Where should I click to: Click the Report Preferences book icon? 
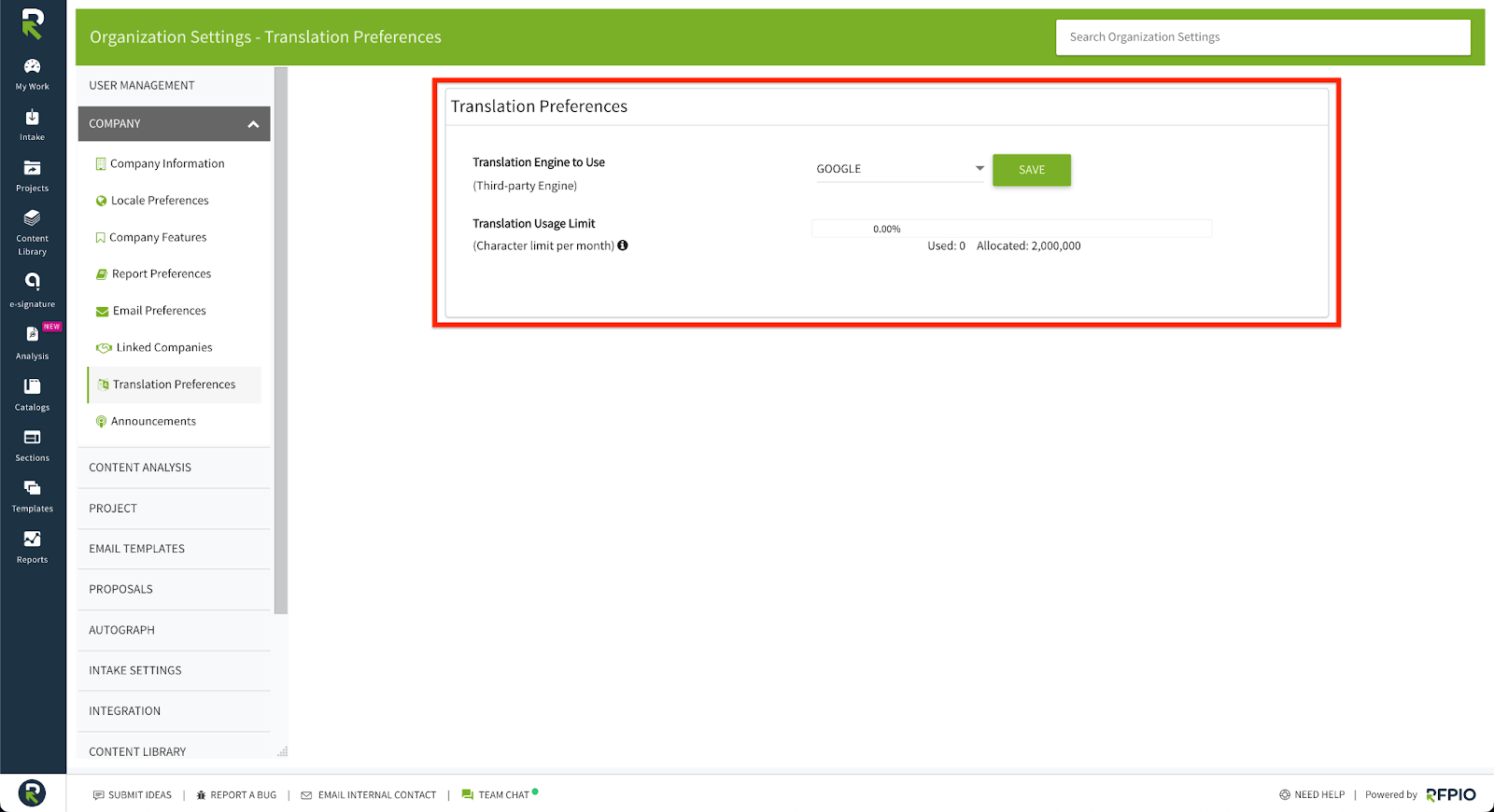(102, 274)
